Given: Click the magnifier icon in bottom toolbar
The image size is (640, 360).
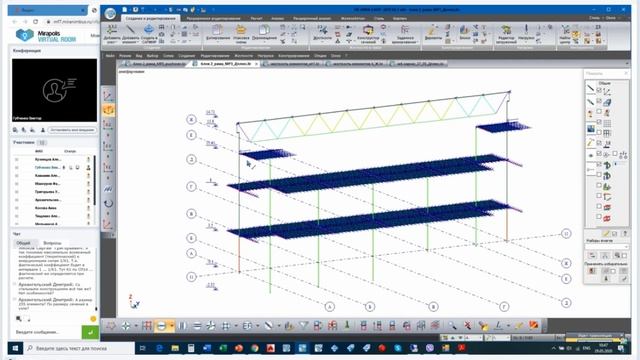Looking at the screenshot, I should [452, 325].
